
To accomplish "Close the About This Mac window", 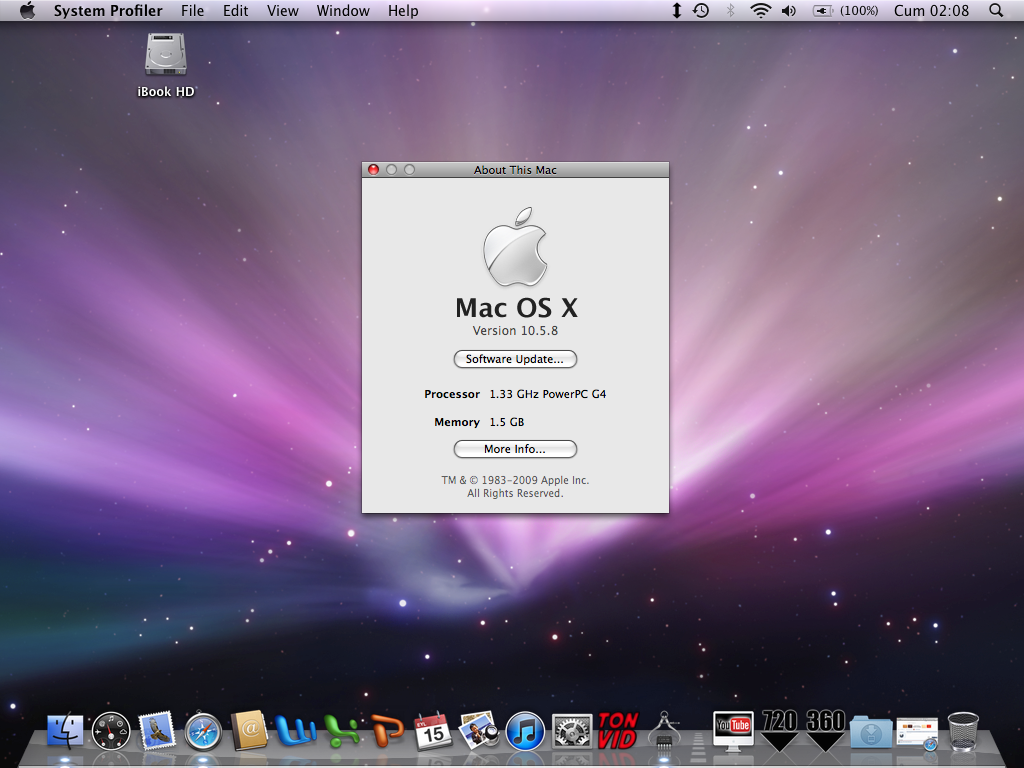I will (x=374, y=169).
